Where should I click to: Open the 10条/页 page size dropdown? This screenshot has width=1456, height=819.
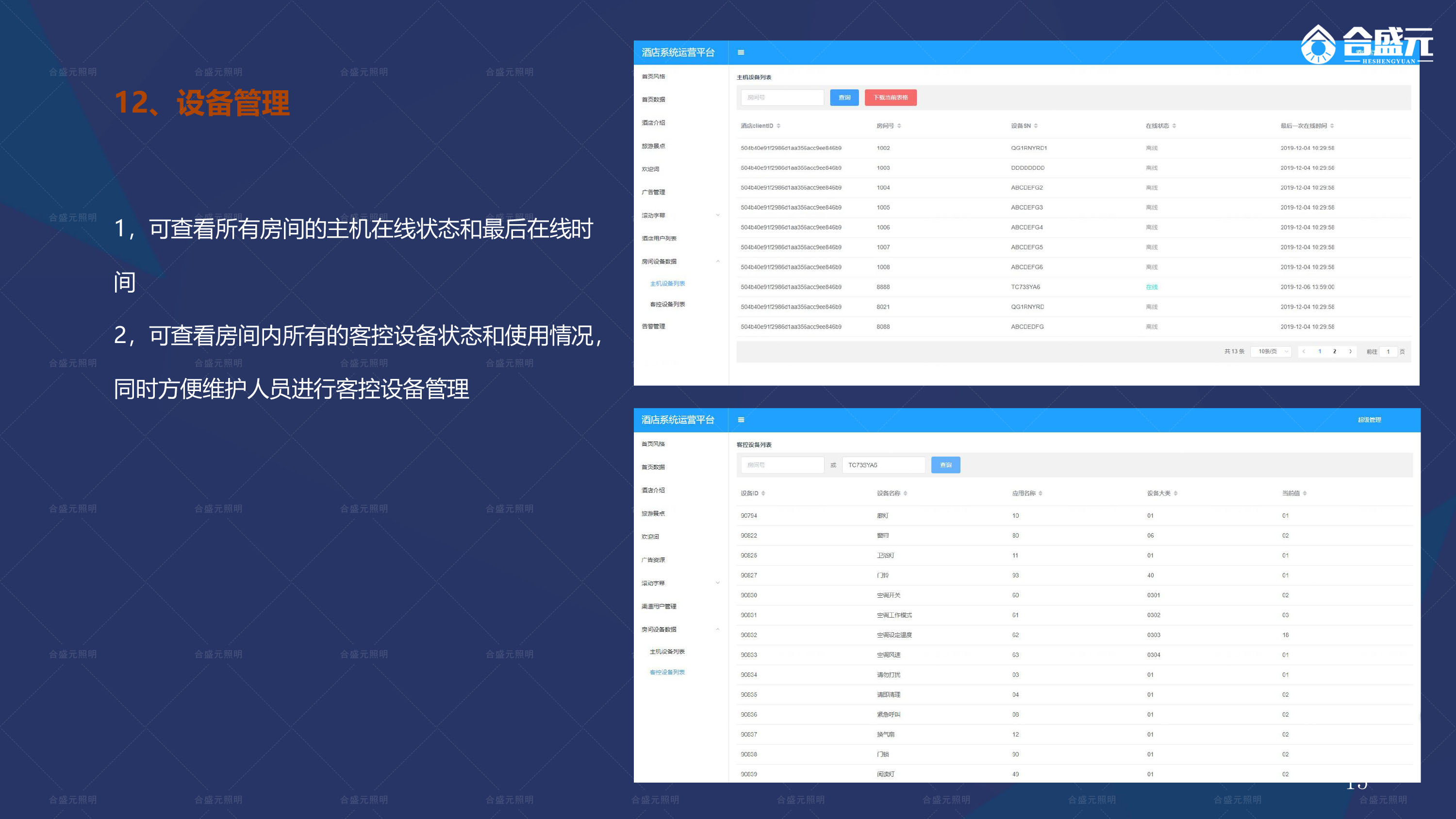click(x=1271, y=352)
